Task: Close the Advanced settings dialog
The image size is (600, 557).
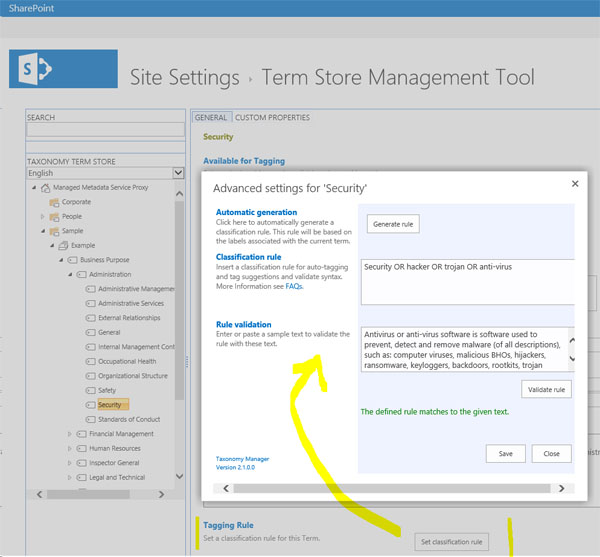Action: (575, 184)
